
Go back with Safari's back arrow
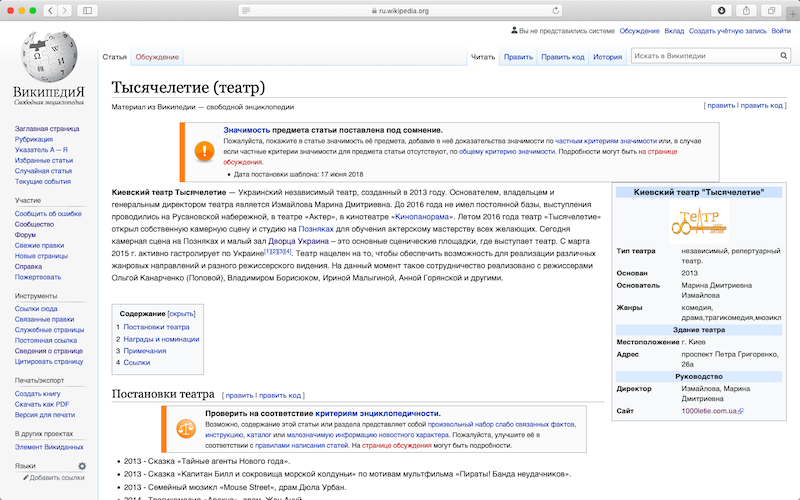[x=50, y=10]
